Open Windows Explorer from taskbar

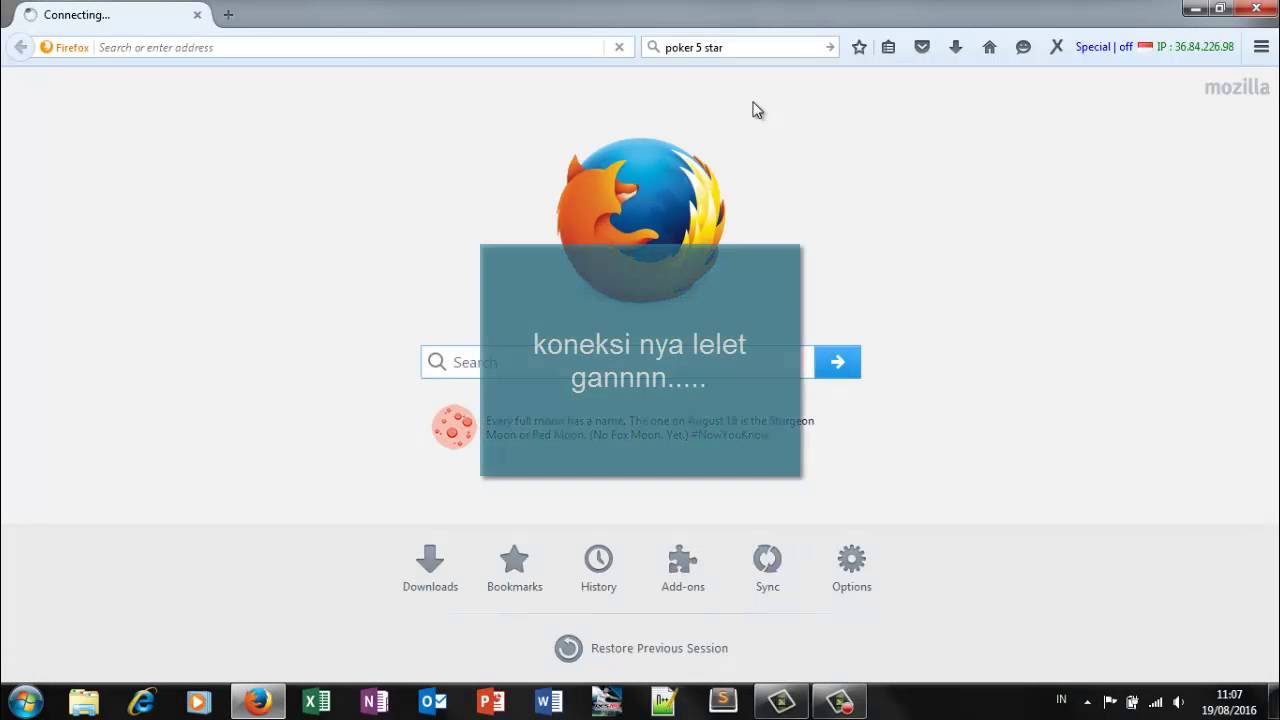click(84, 701)
